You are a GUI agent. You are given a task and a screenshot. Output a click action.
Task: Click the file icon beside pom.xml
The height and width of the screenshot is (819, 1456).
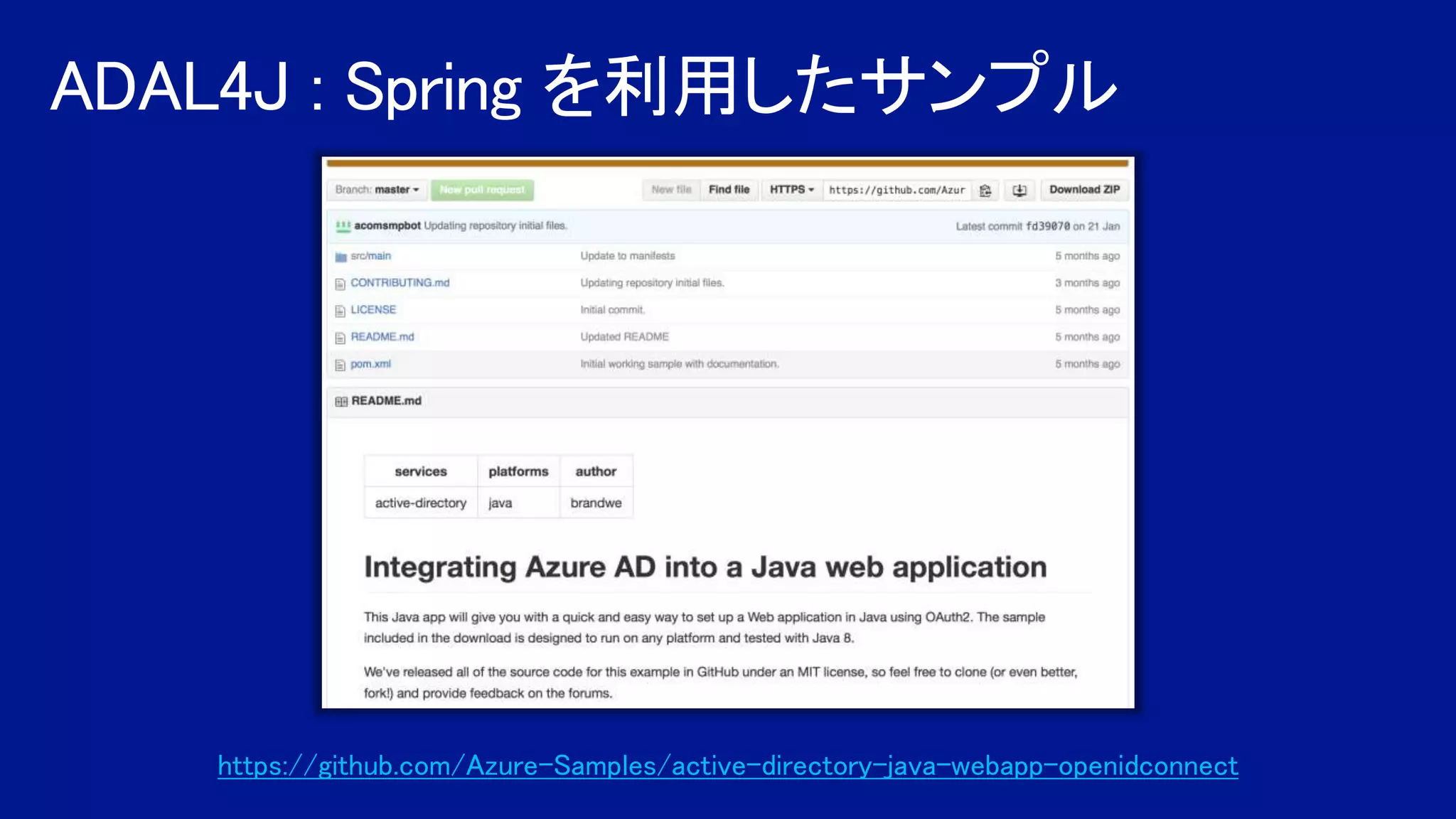pyautogui.click(x=341, y=365)
